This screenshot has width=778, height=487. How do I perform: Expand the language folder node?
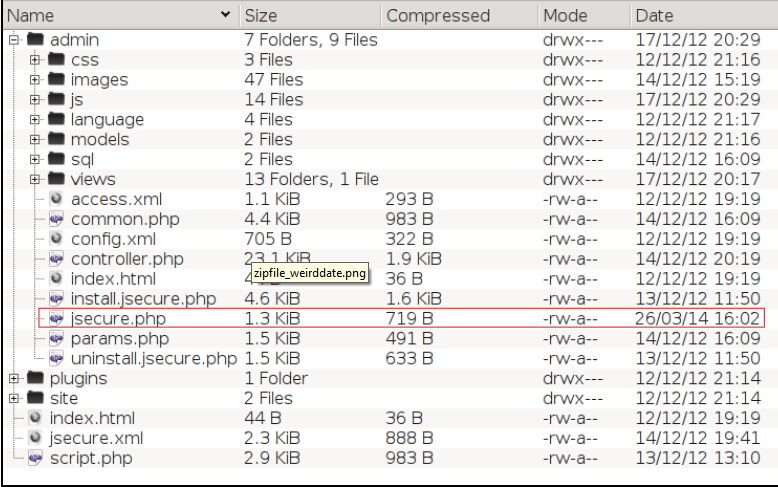35,120
